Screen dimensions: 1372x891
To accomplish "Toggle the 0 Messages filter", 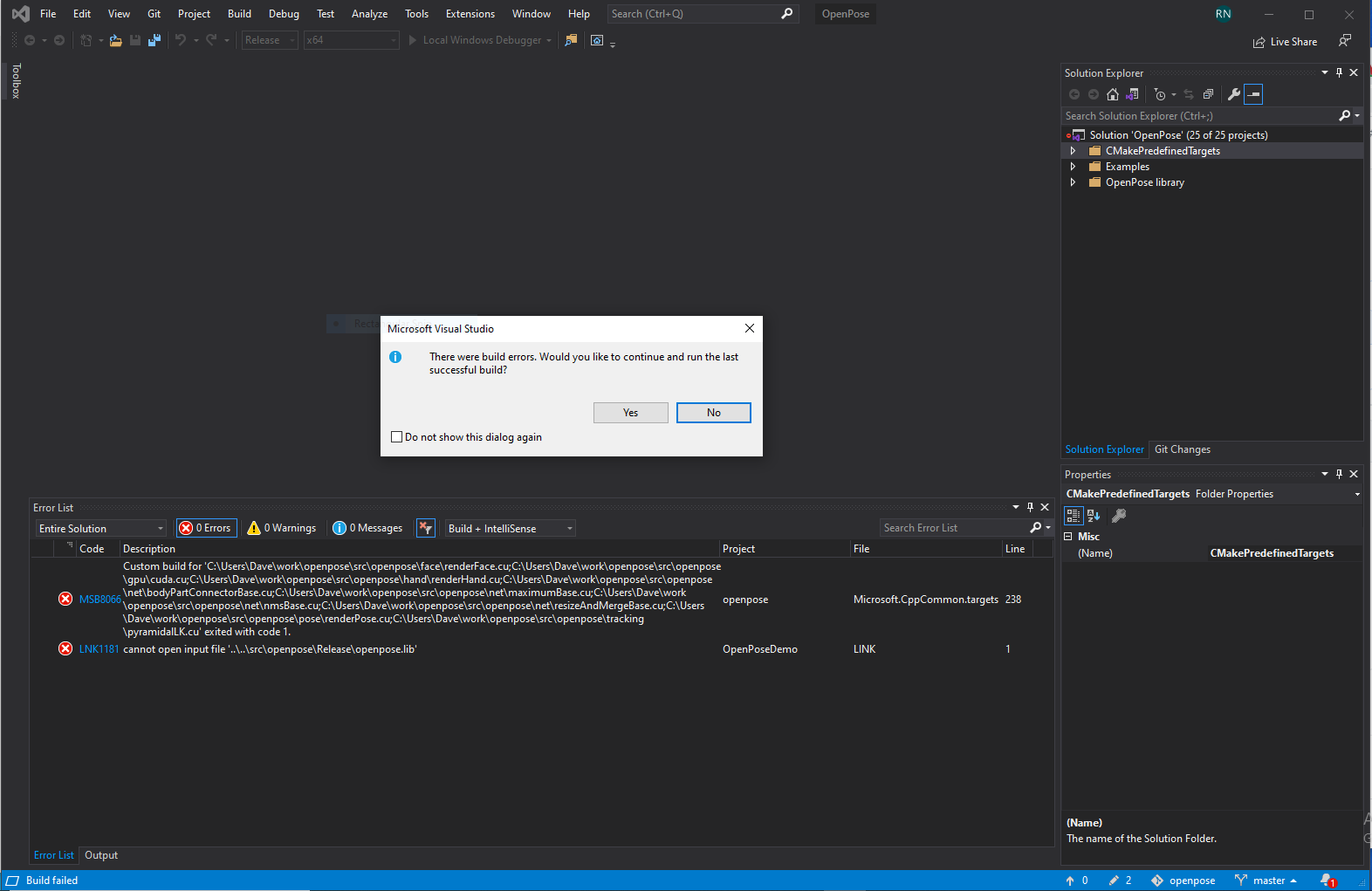I will point(367,528).
